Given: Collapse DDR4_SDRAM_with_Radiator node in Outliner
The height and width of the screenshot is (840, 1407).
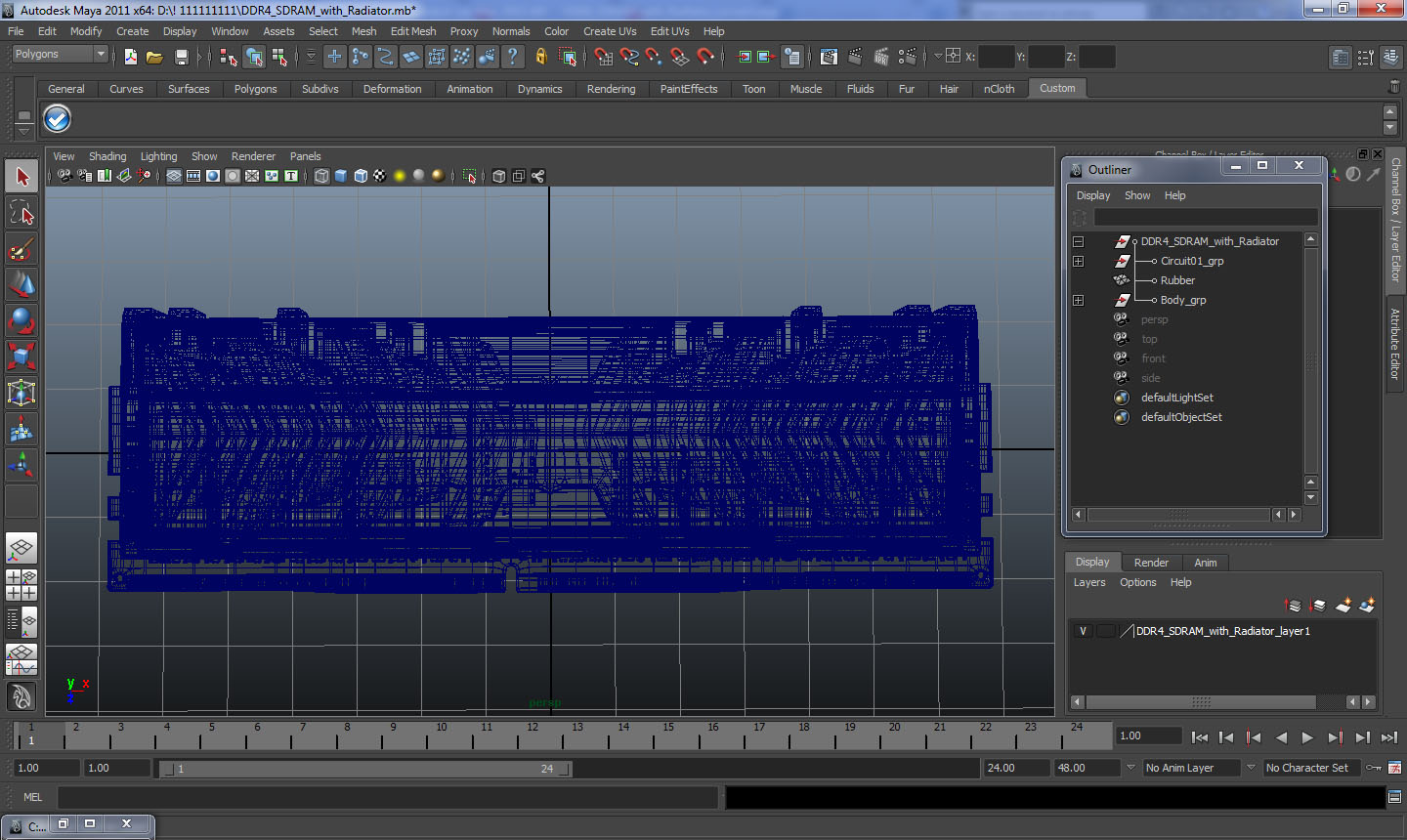Looking at the screenshot, I should click(1078, 241).
